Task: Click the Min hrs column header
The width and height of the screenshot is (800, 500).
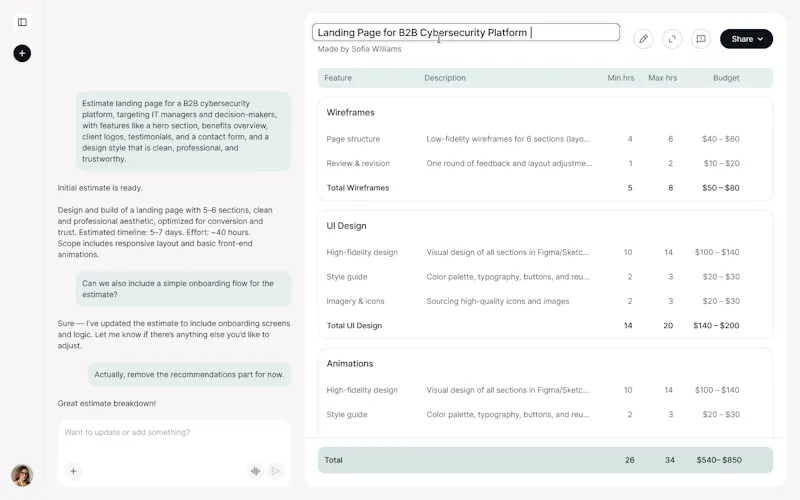Action: 620,78
